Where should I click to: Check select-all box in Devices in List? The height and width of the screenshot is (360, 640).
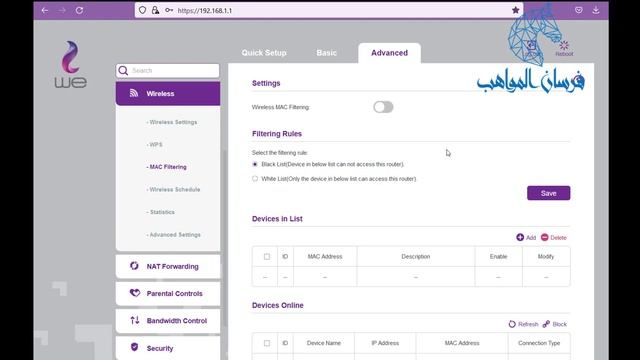click(x=267, y=256)
